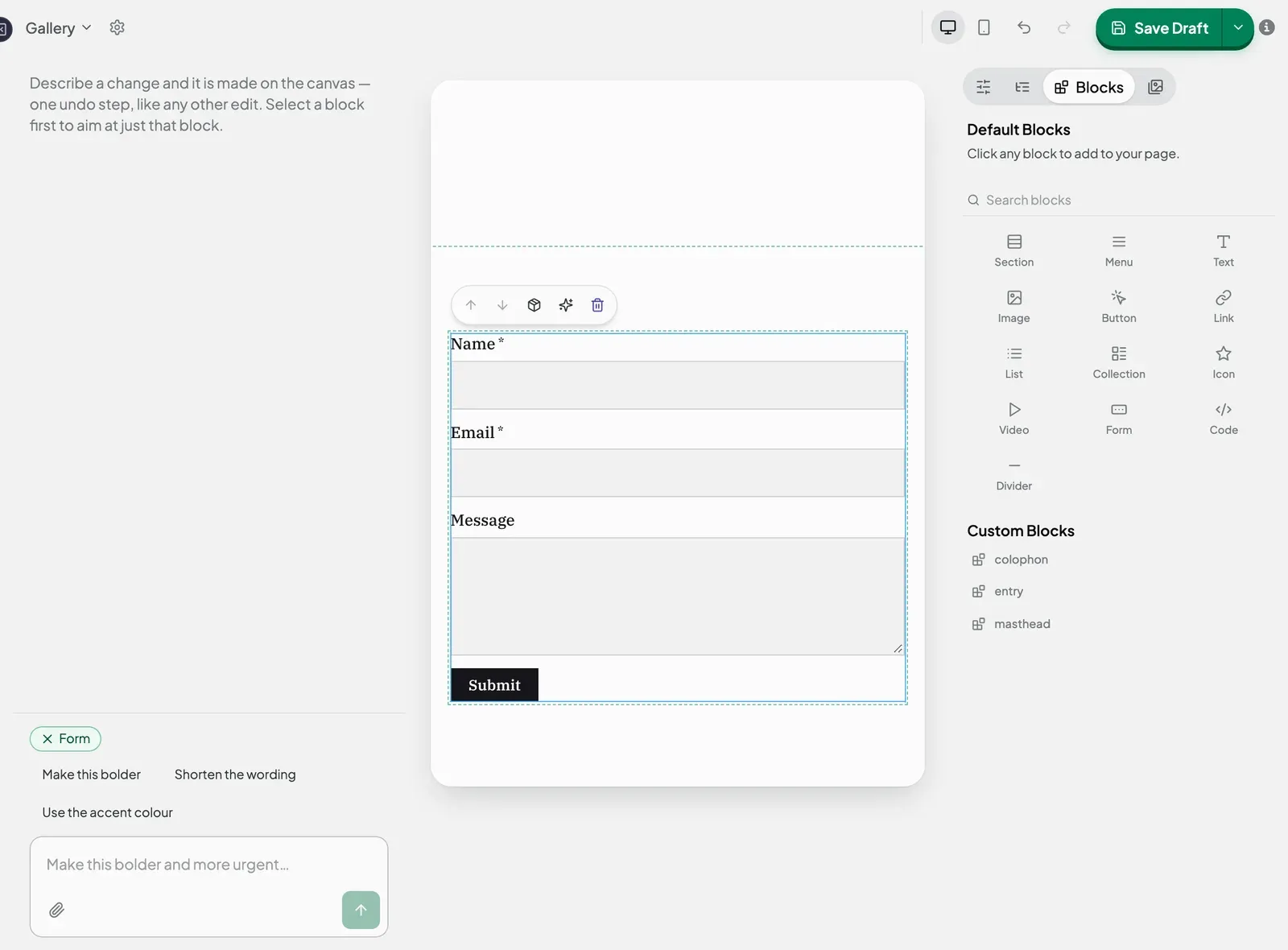Image resolution: width=1288 pixels, height=950 pixels.
Task: Insert the colophon custom block
Action: click(x=1010, y=560)
